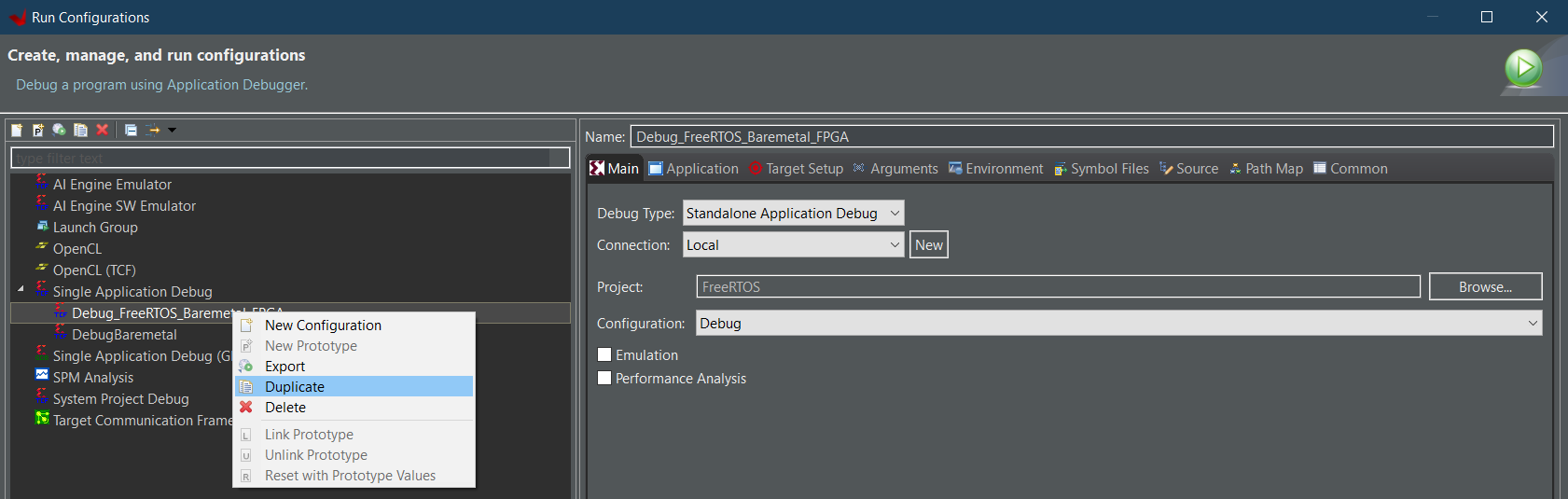The image size is (1568, 499).
Task: Click the SPM Analysis icon
Action: pos(42,376)
